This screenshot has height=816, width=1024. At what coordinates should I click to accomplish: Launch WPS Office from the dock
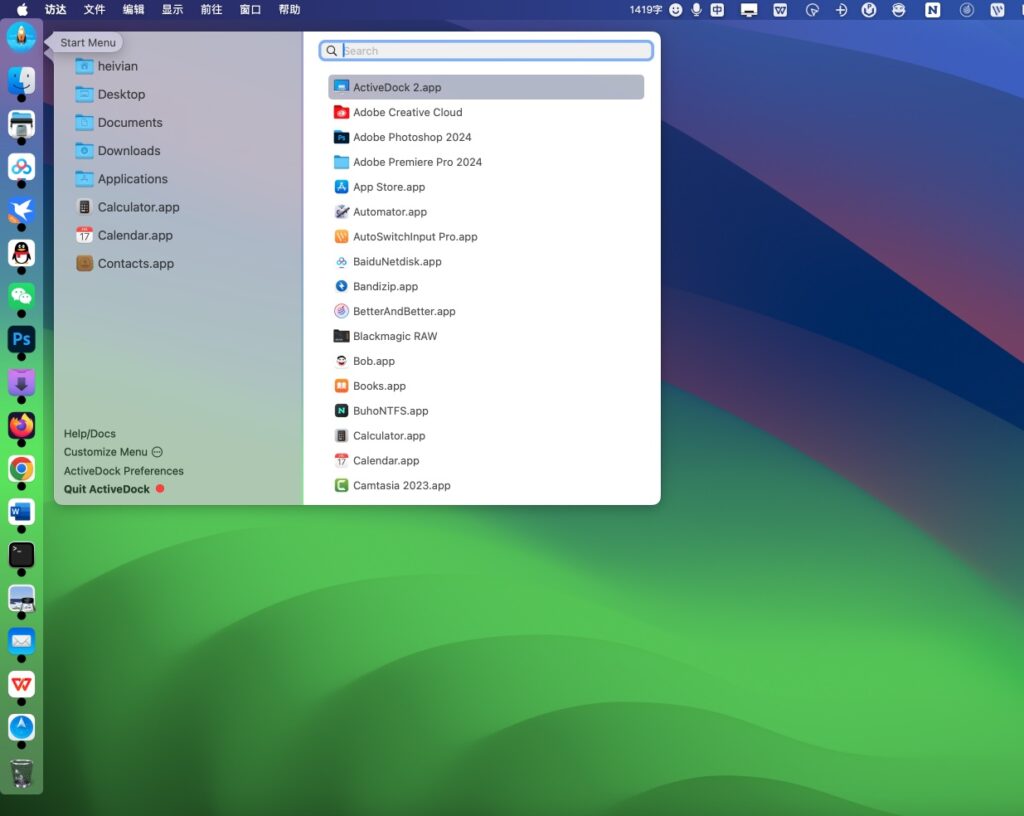coord(21,684)
